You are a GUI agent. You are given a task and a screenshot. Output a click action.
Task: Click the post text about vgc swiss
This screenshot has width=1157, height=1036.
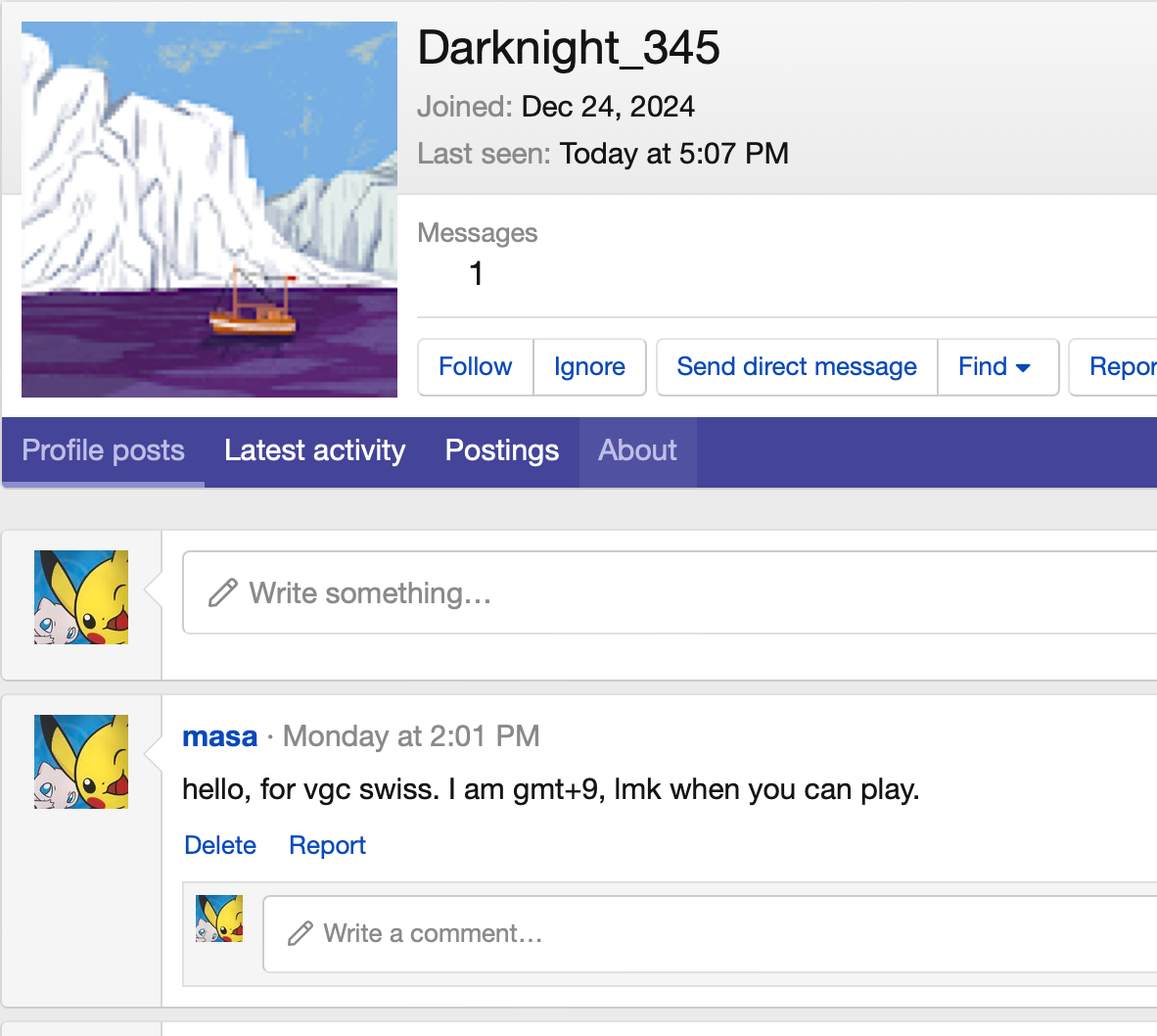click(x=551, y=789)
